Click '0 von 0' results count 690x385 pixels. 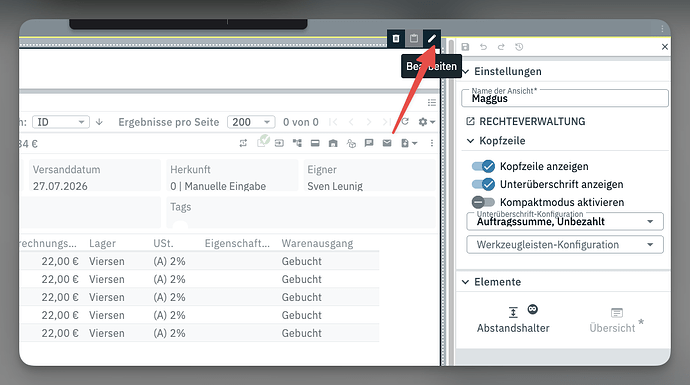(301, 122)
